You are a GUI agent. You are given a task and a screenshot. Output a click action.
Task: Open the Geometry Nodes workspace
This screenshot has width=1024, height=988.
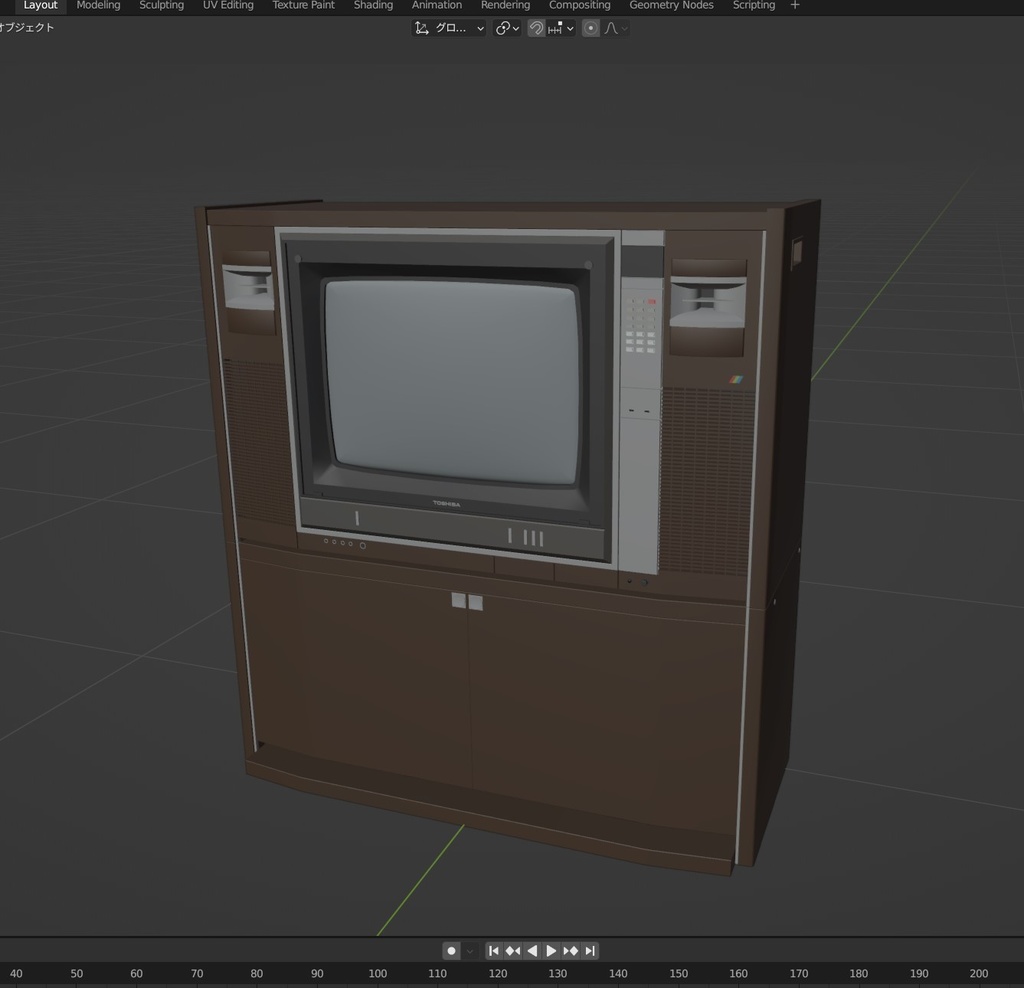(670, 5)
